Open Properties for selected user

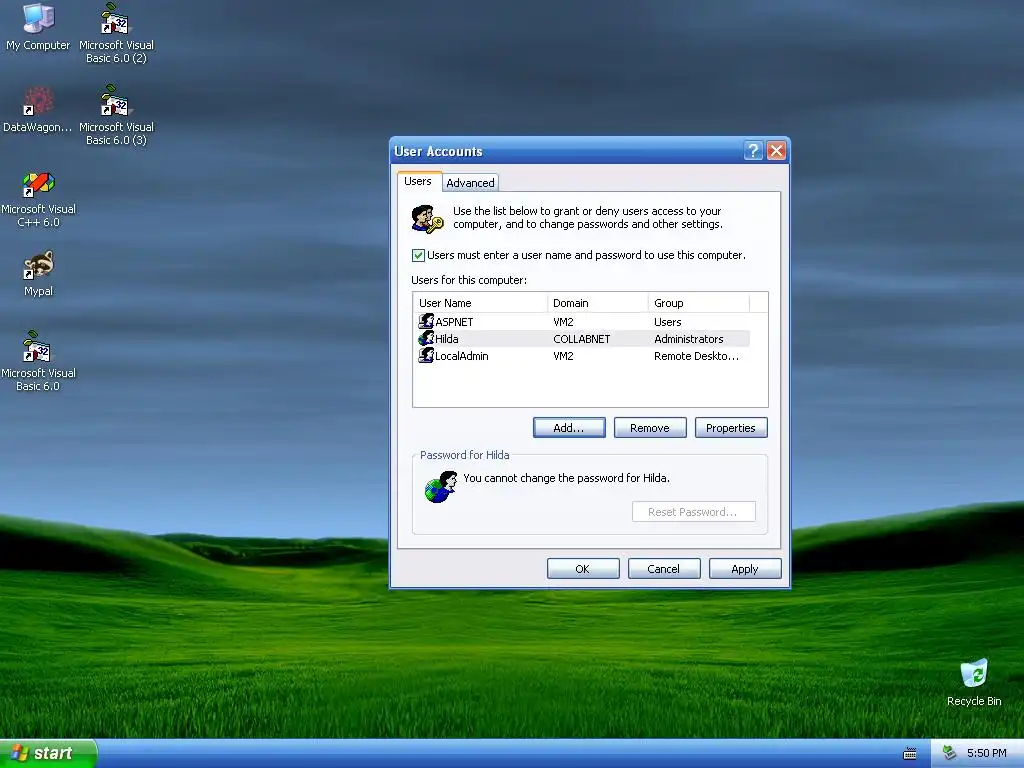pos(731,428)
